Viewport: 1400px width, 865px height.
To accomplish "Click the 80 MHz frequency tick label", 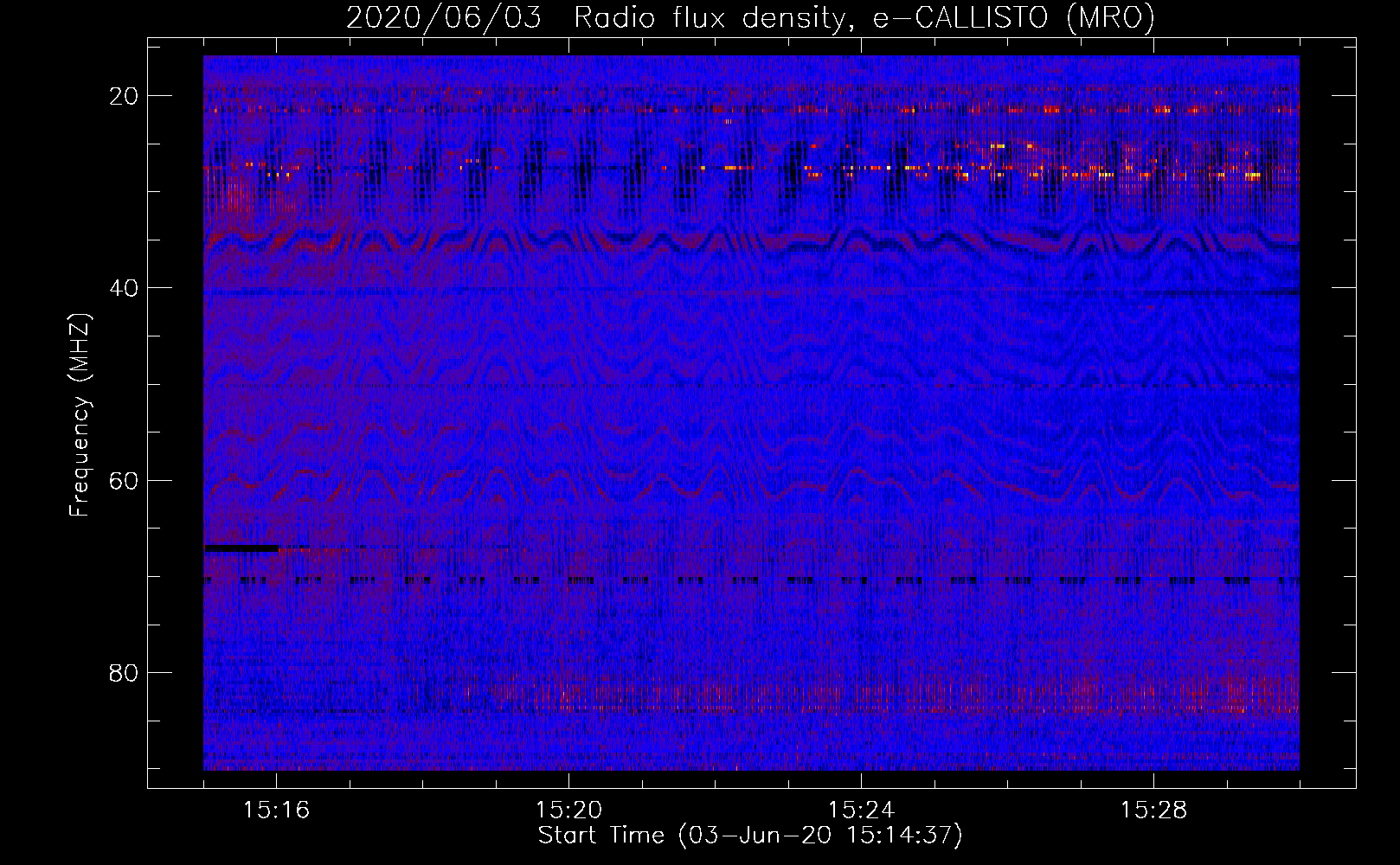I will 124,673.
